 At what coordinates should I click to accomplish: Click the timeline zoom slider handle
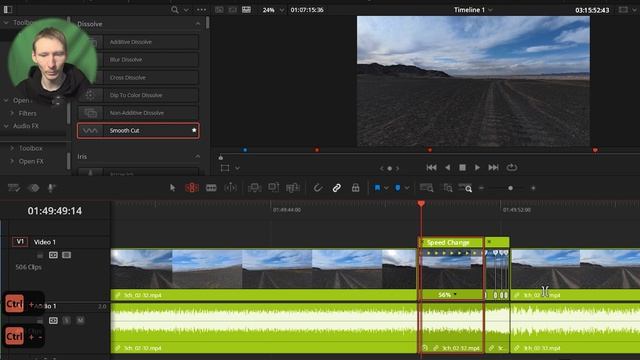click(x=510, y=188)
